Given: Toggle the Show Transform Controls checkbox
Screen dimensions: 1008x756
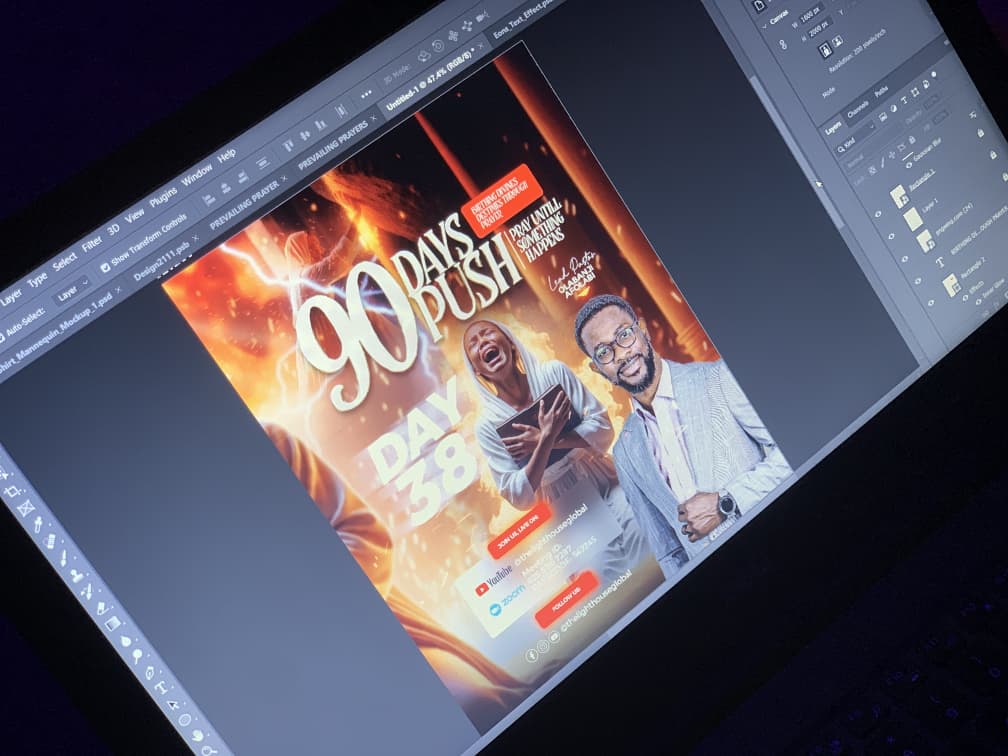Looking at the screenshot, I should (x=105, y=267).
